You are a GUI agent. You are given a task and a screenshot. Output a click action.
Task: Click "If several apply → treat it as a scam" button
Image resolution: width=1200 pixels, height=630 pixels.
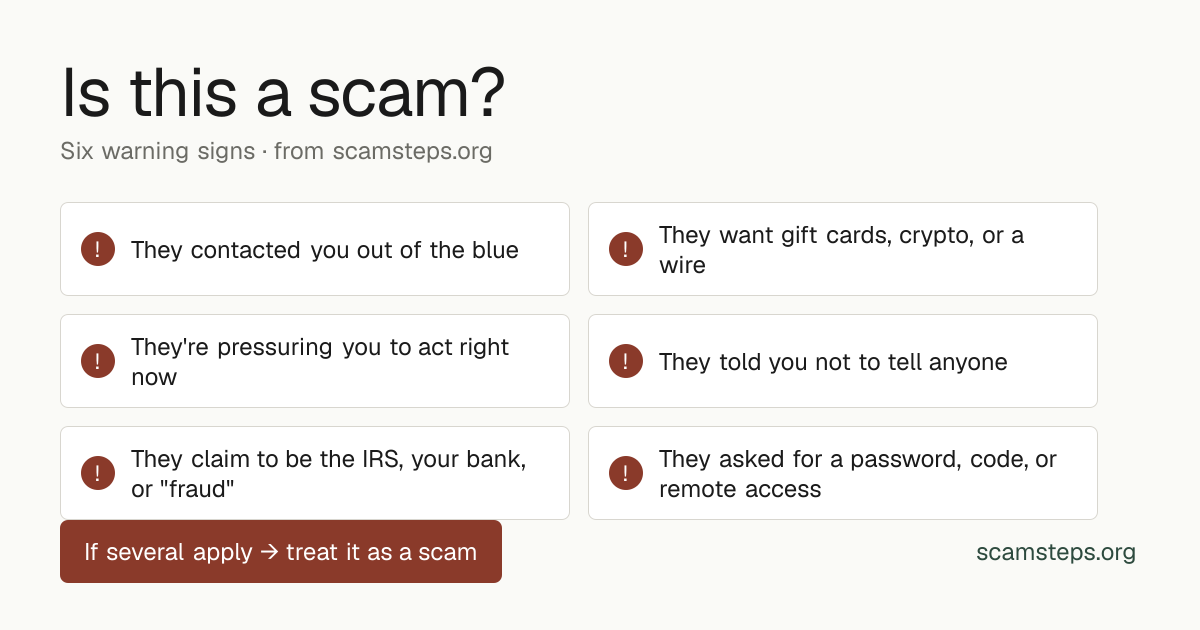(281, 551)
